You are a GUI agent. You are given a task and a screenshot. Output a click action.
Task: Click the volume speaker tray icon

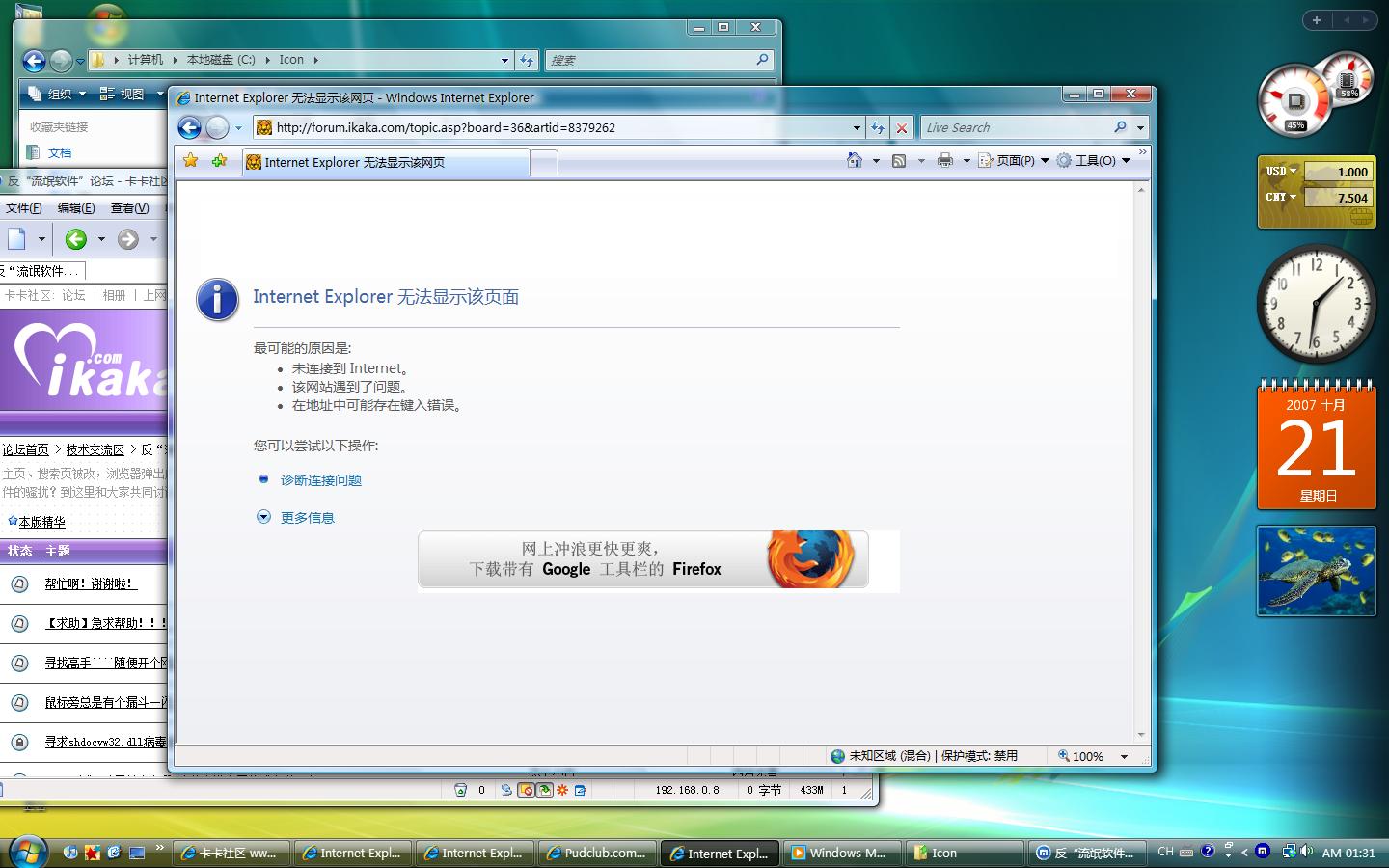click(1306, 852)
